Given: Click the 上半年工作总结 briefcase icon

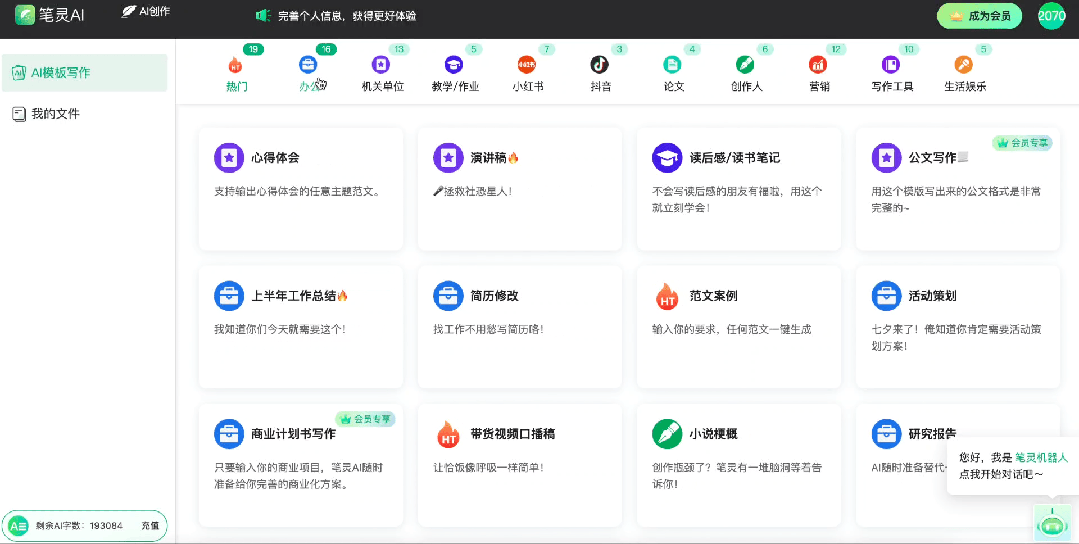Looking at the screenshot, I should (229, 296).
